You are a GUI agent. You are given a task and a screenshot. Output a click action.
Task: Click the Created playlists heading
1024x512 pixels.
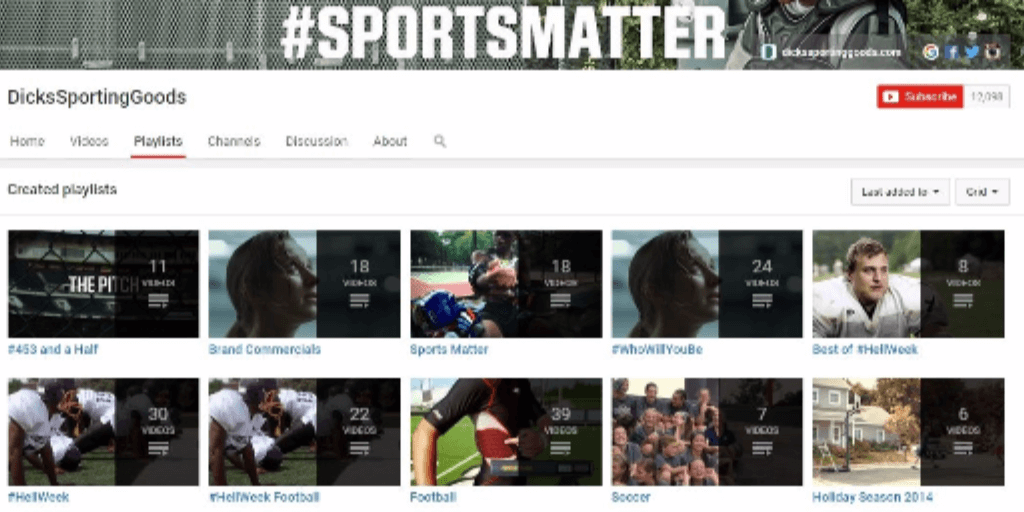[x=62, y=189]
